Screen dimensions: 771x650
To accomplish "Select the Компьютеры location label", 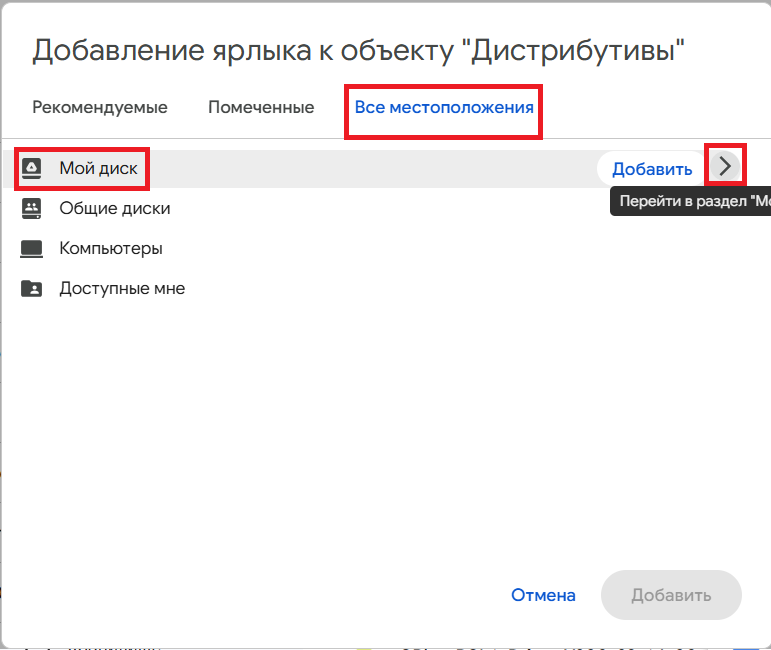I will (x=111, y=249).
